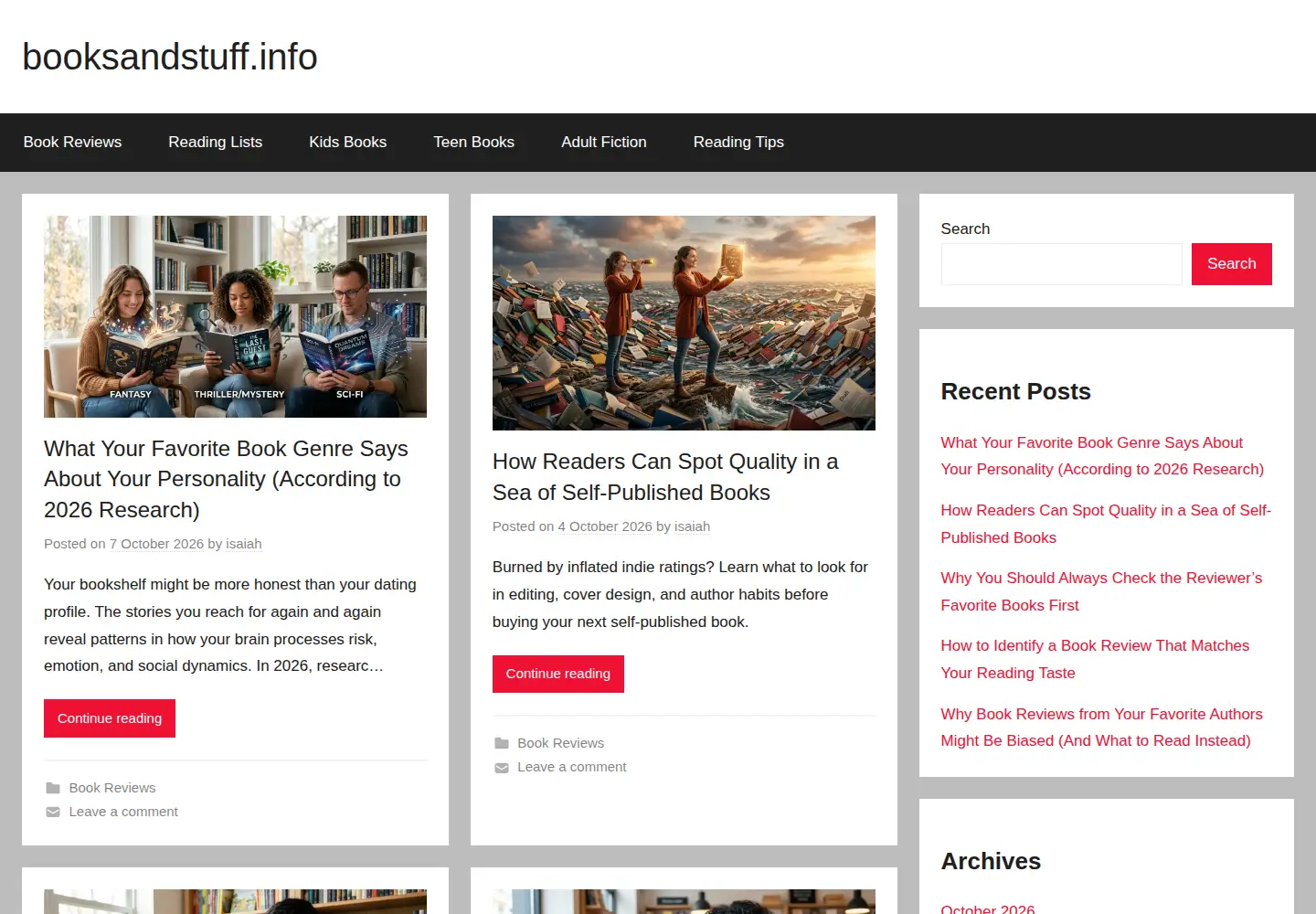The height and width of the screenshot is (914, 1316).
Task: Open recent post about favorite genre personality
Action: pyautogui.click(x=1102, y=456)
